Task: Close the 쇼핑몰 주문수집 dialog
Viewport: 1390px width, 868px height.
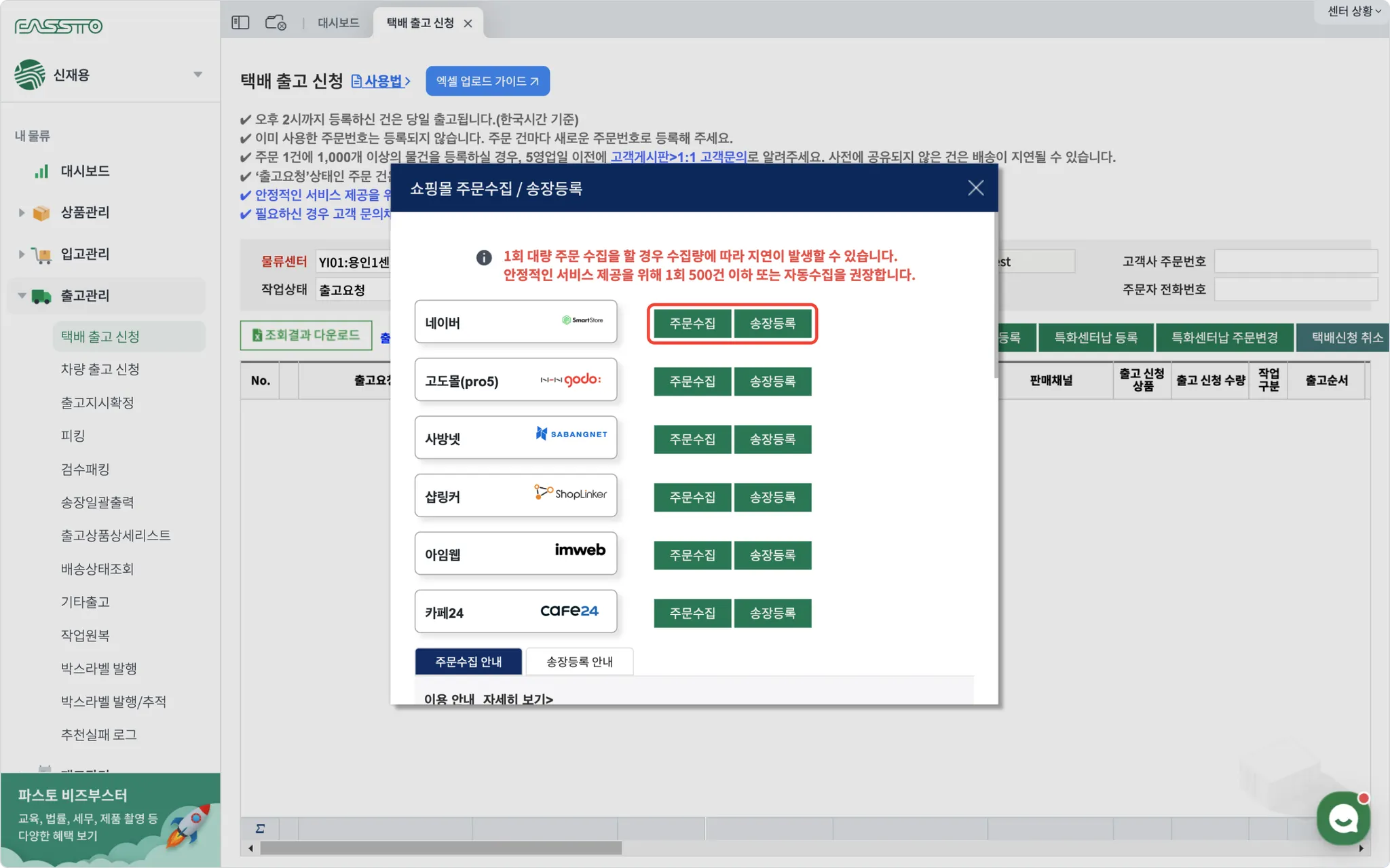Action: tap(975, 188)
